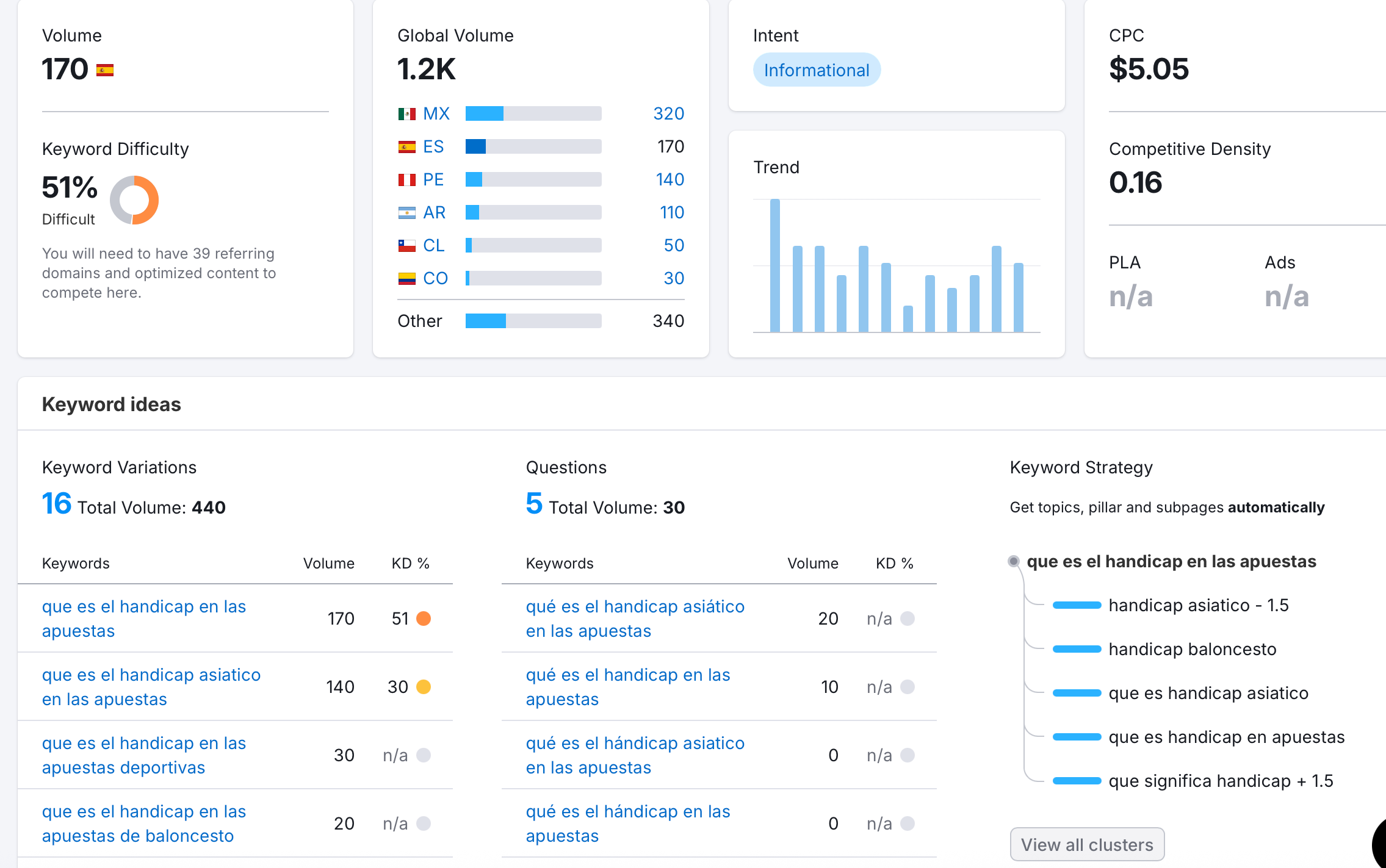1386x868 pixels.
Task: Click the root node dot of keyword cluster tree
Action: pyautogui.click(x=1014, y=561)
